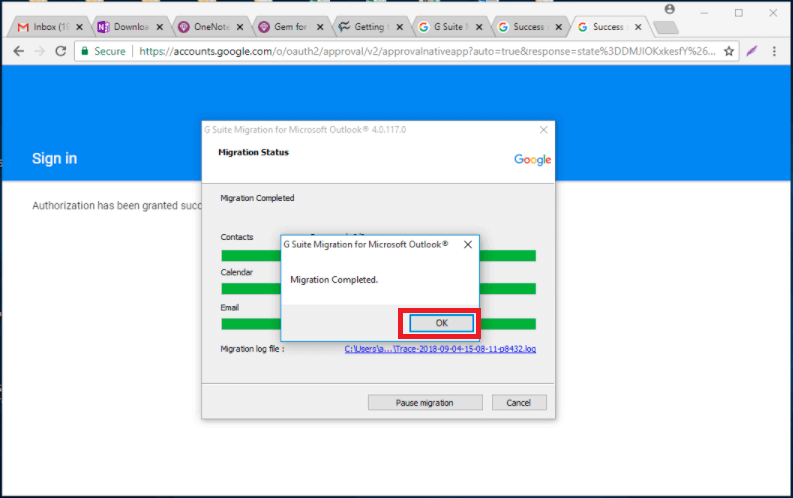
Task: Open a new browser tab
Action: 666,28
